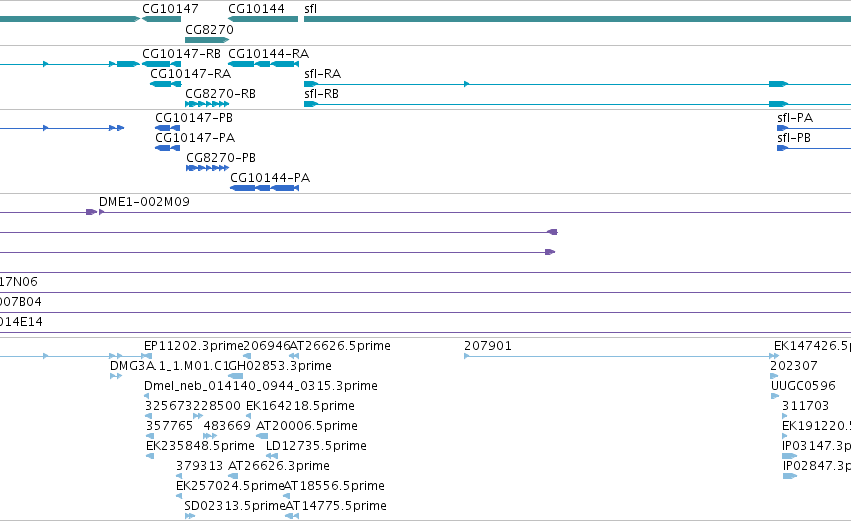Select EST EK164218.5prime
This screenshot has height=521, width=851.
[x=300, y=406]
